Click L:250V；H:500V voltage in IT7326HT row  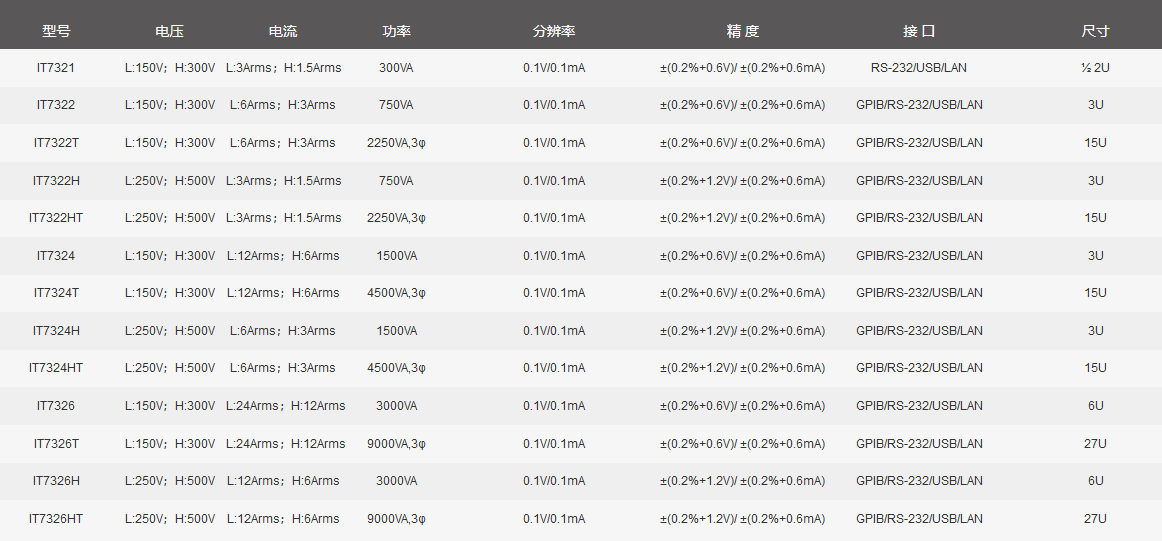point(170,519)
